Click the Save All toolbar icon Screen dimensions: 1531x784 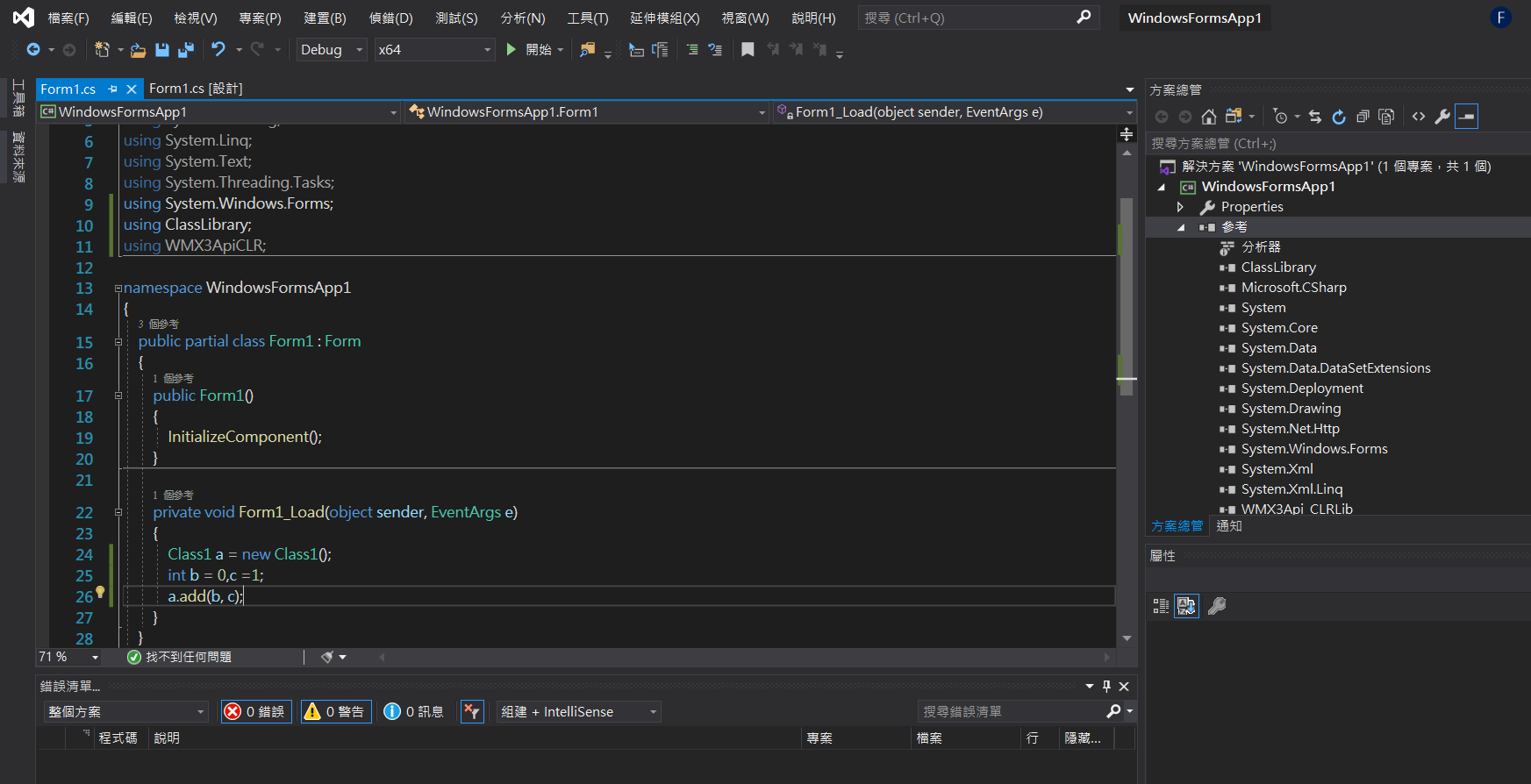coord(185,50)
